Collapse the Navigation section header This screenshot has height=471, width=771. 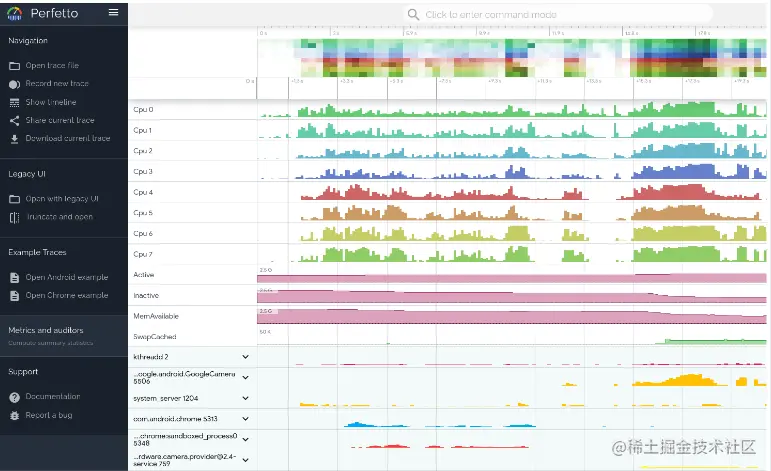tap(28, 41)
